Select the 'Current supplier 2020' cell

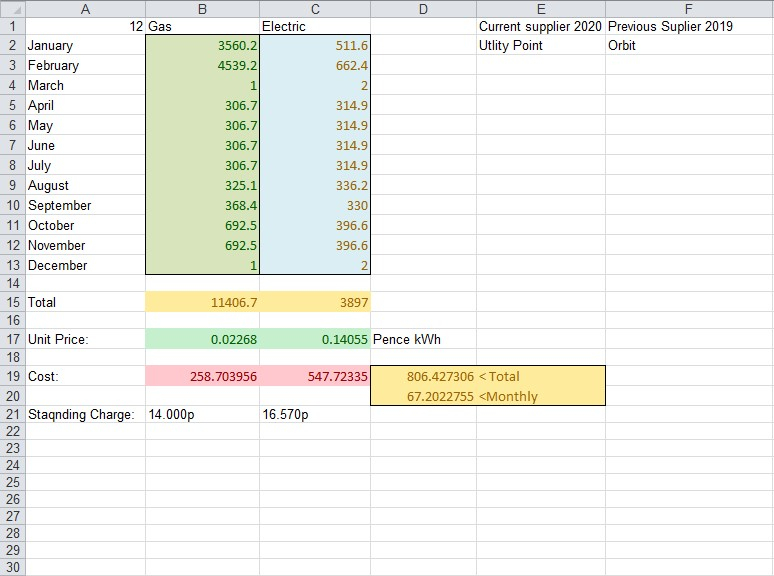(x=540, y=27)
